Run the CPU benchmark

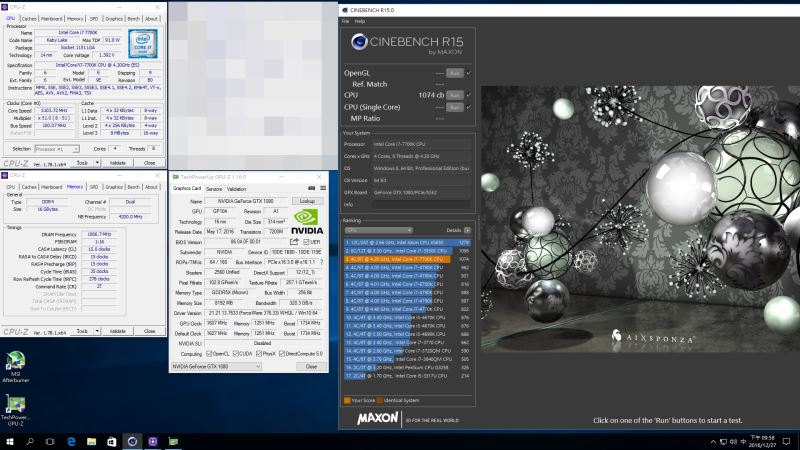coord(455,95)
